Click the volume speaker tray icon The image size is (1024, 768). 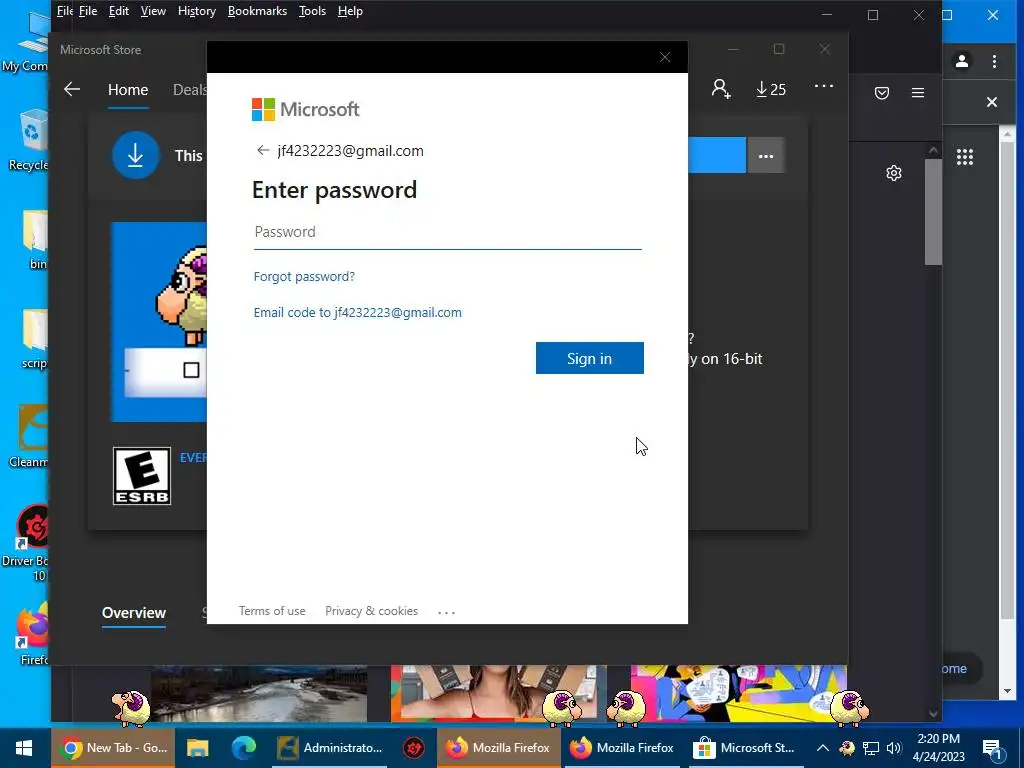[894, 748]
